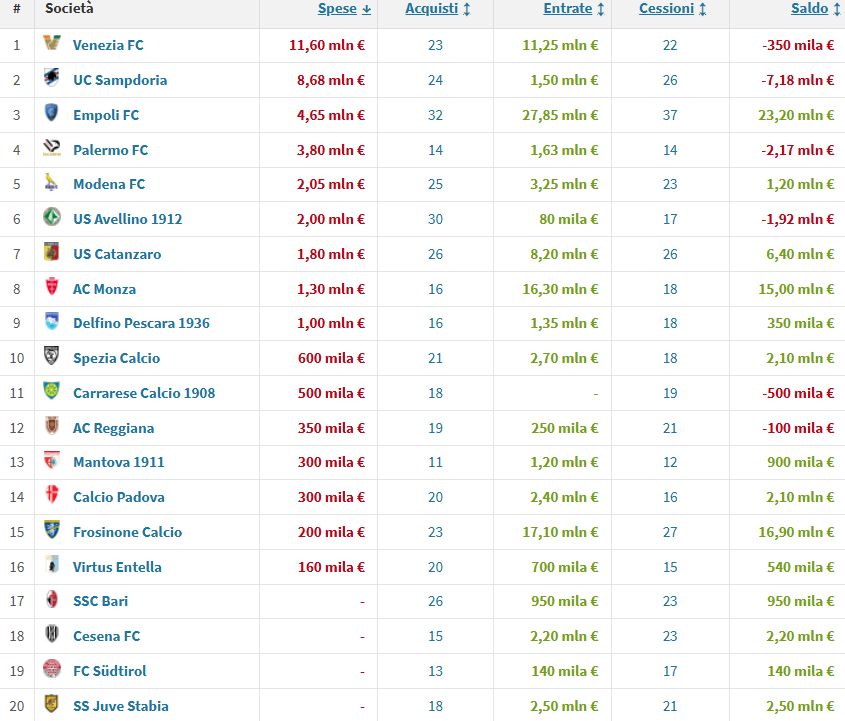
Task: Click the FC Südtirol club crest
Action: [x=52, y=669]
